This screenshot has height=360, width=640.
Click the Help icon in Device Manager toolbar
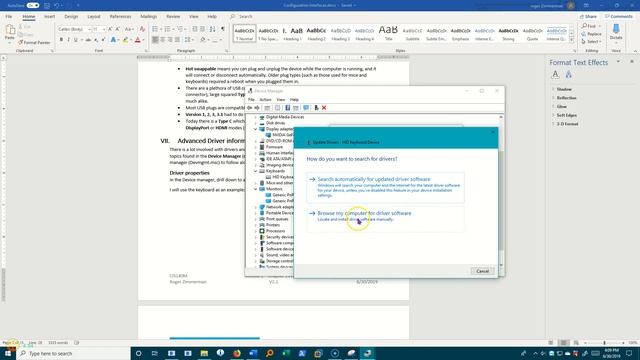click(x=287, y=108)
